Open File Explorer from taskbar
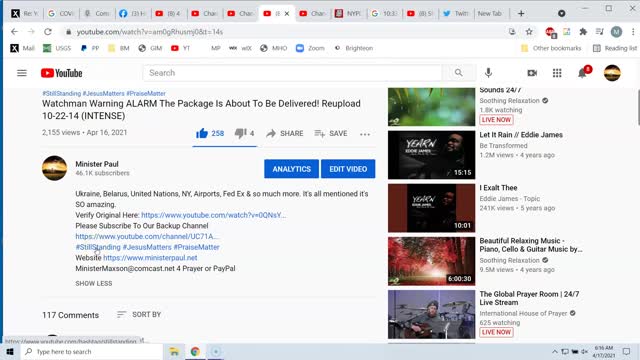Screen dimensions: 640x360 coord(174,351)
